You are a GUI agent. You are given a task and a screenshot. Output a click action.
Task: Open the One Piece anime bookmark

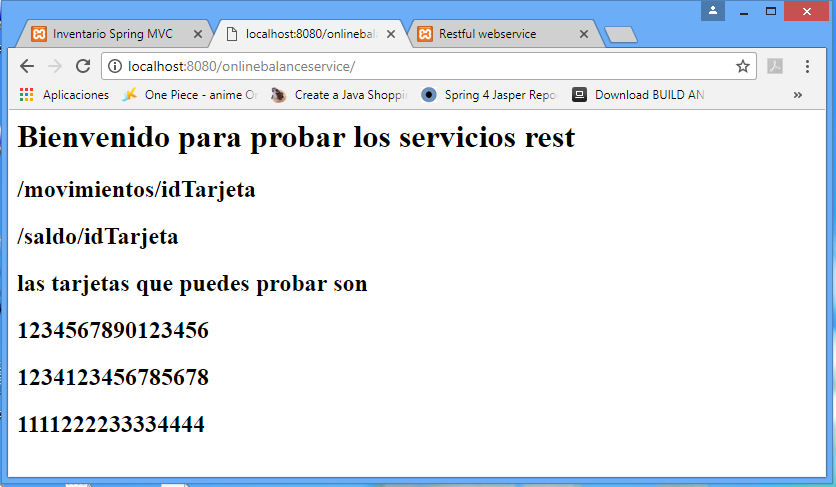click(x=190, y=95)
